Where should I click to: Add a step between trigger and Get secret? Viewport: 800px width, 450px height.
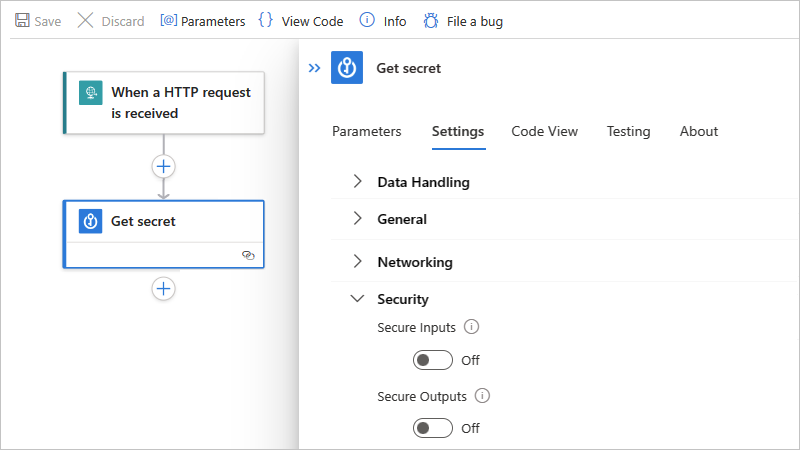tap(164, 166)
